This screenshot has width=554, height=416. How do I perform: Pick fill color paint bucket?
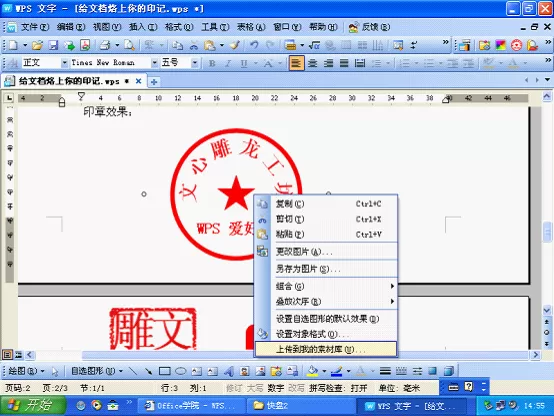[x=313, y=371]
